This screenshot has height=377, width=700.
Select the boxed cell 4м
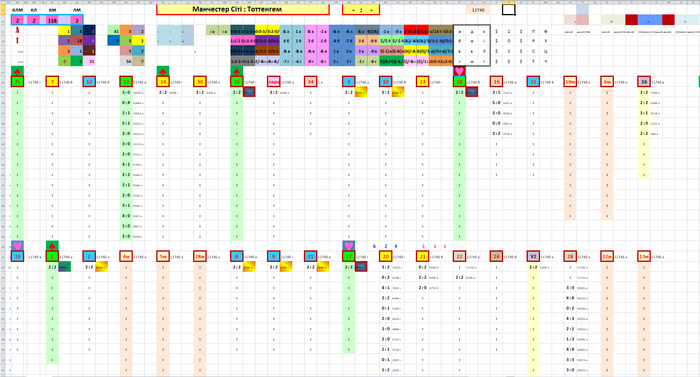pos(126,256)
